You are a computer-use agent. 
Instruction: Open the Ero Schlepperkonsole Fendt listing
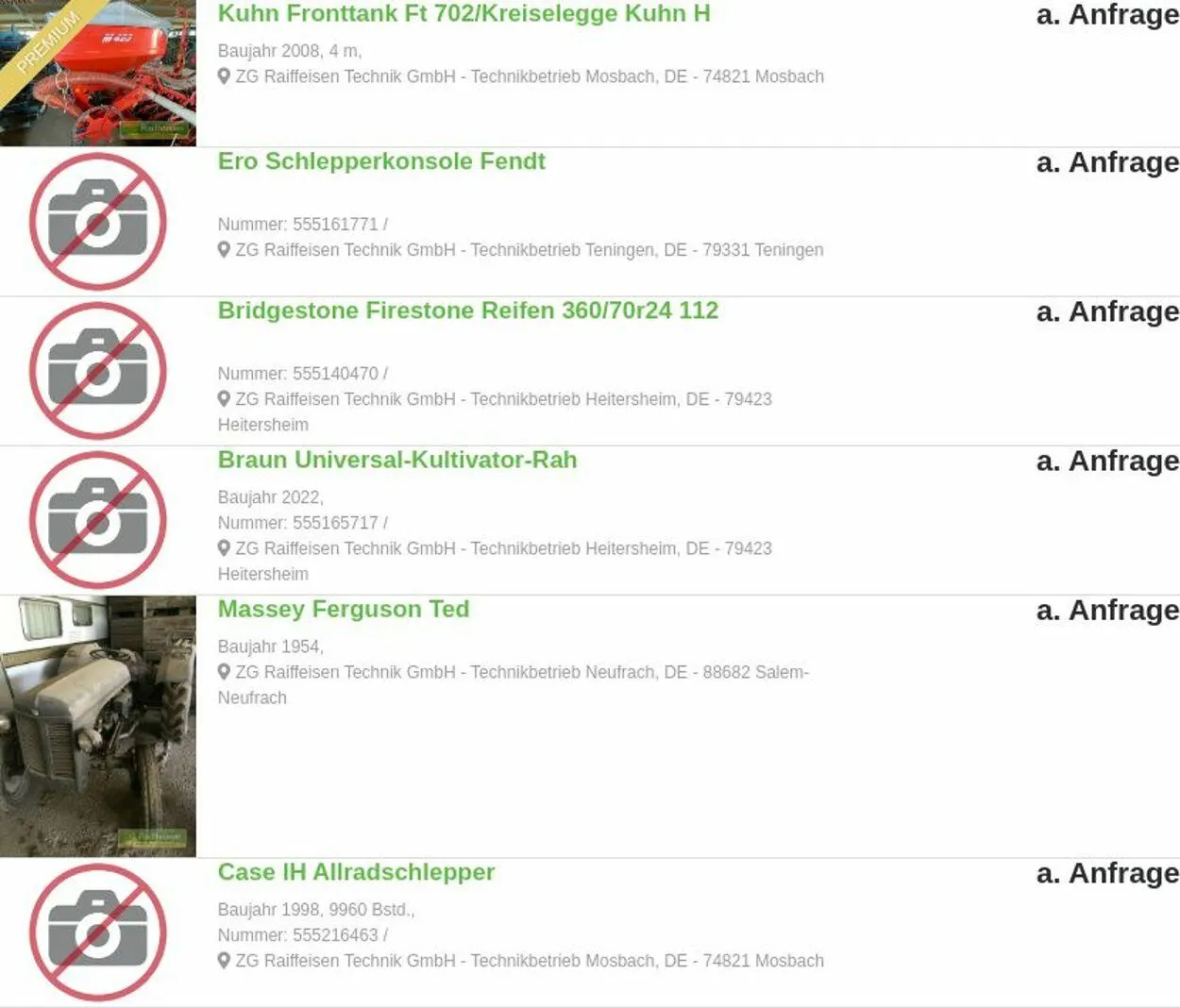[381, 161]
